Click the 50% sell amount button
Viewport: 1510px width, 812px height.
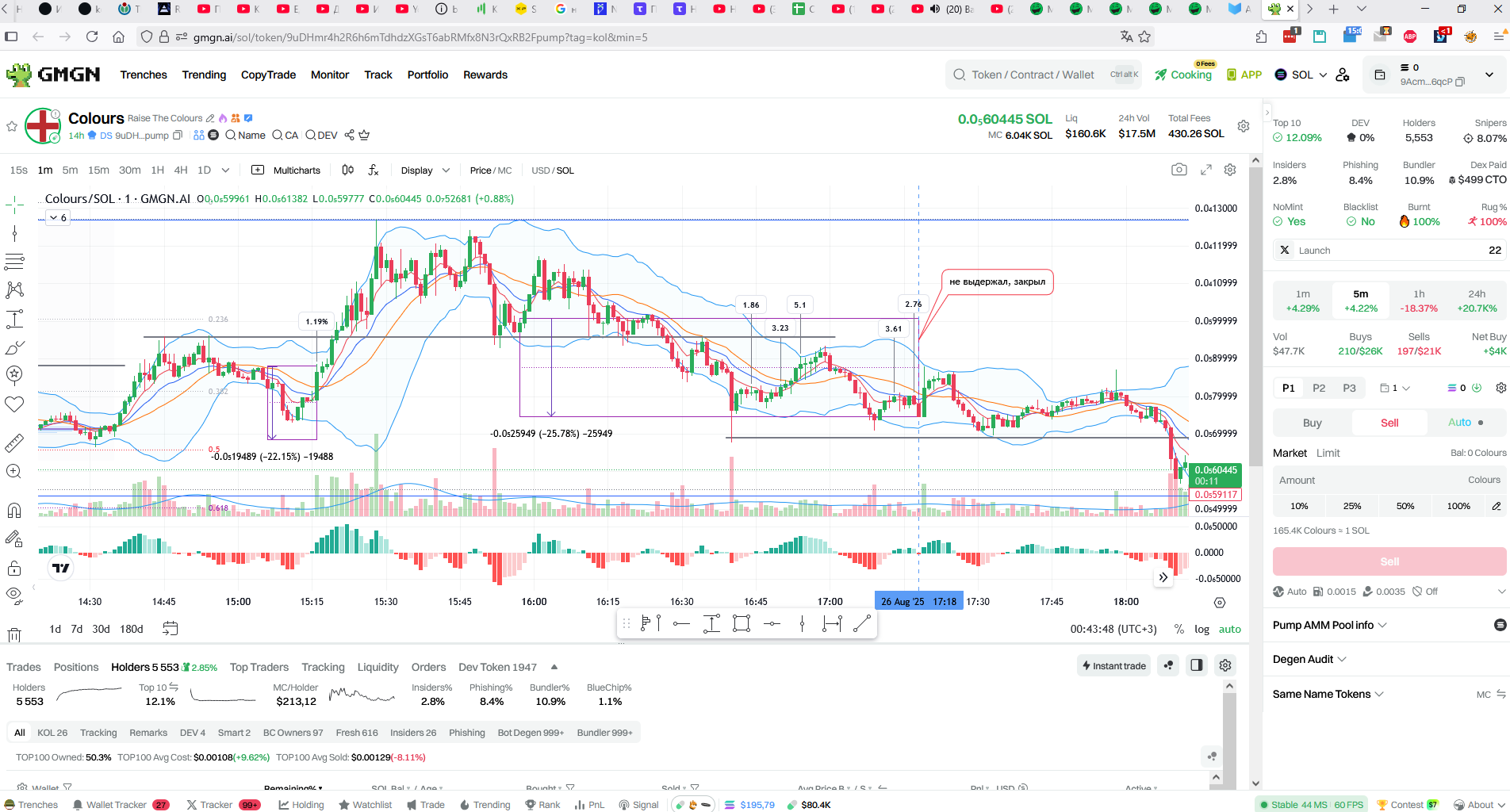1405,506
